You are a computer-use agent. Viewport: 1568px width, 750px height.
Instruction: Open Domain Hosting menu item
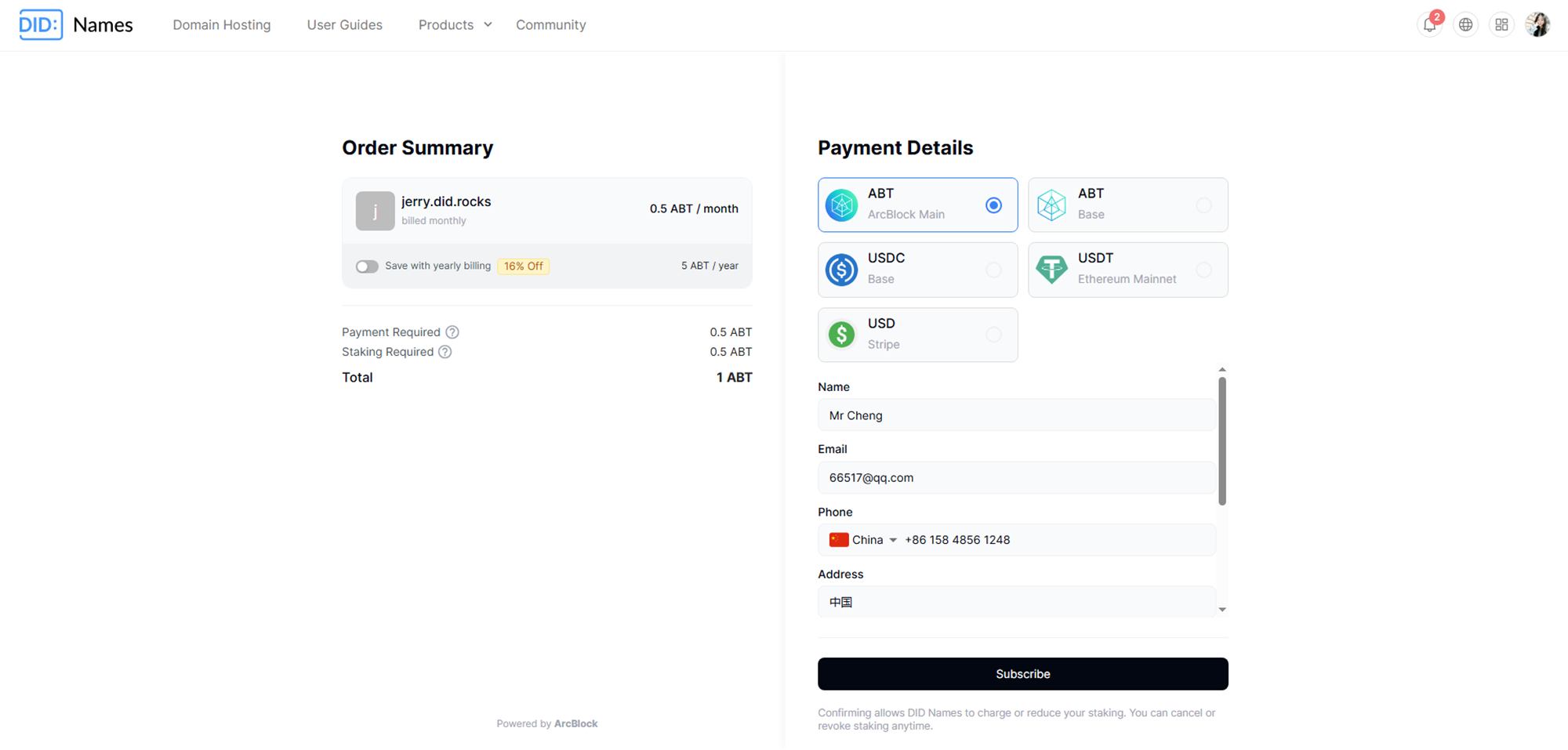coord(222,25)
